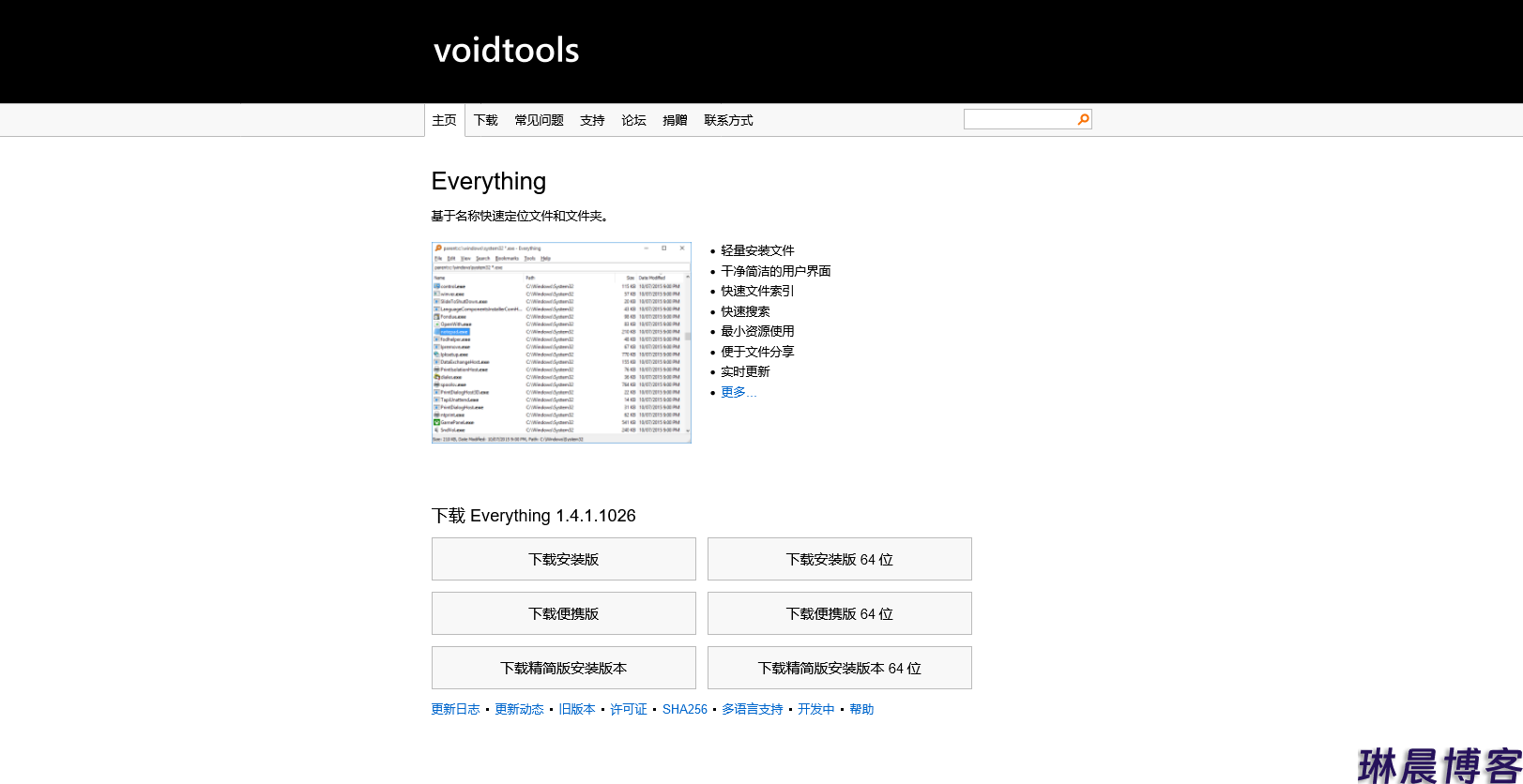Click the 快速文件索引 bullet text
The height and width of the screenshot is (784, 1523).
click(x=757, y=291)
